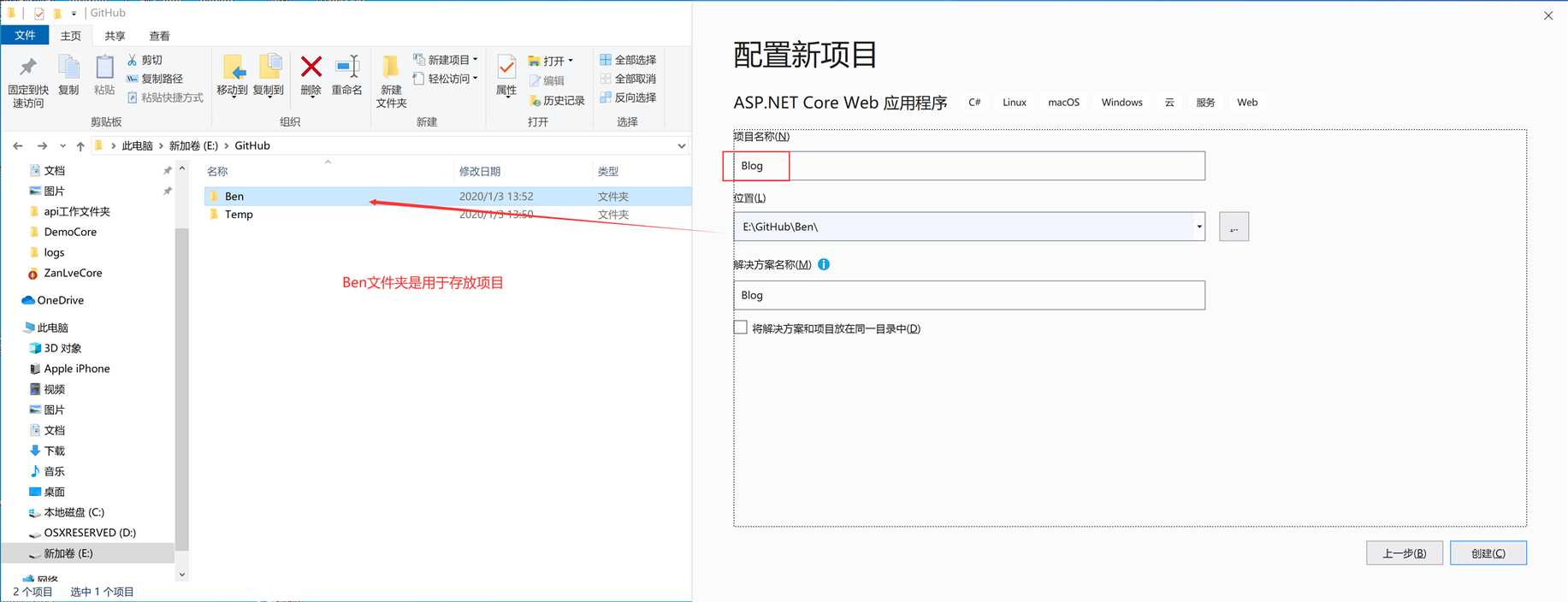Viewport: 1568px width, 602px height.
Task: Open the New item dropdown
Action: tap(445, 60)
